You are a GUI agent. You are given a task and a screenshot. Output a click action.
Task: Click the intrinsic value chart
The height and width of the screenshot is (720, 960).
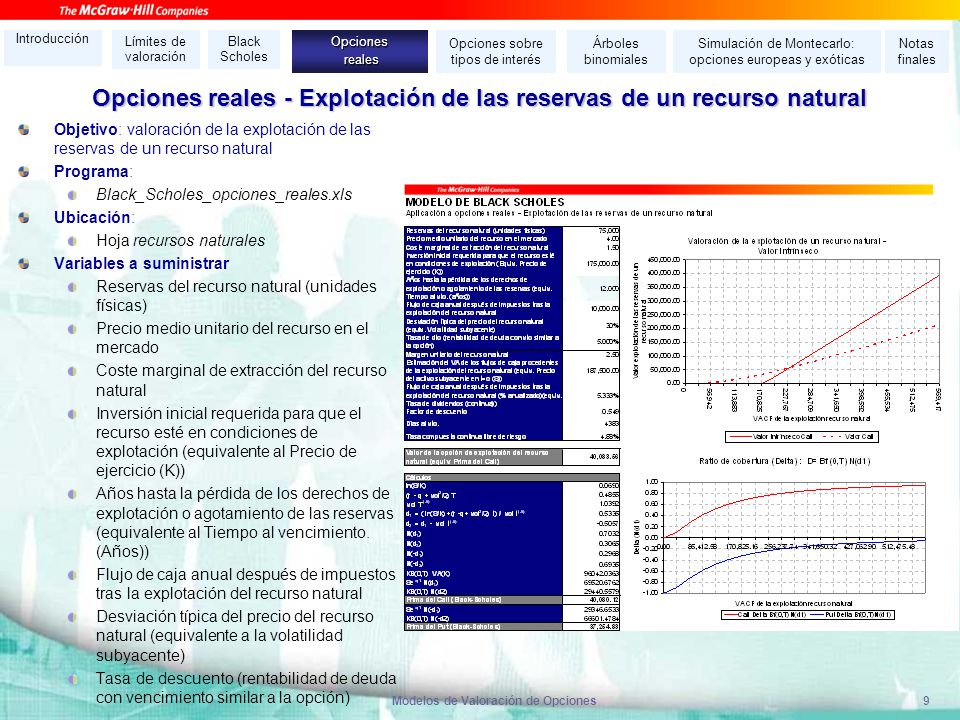[787, 339]
